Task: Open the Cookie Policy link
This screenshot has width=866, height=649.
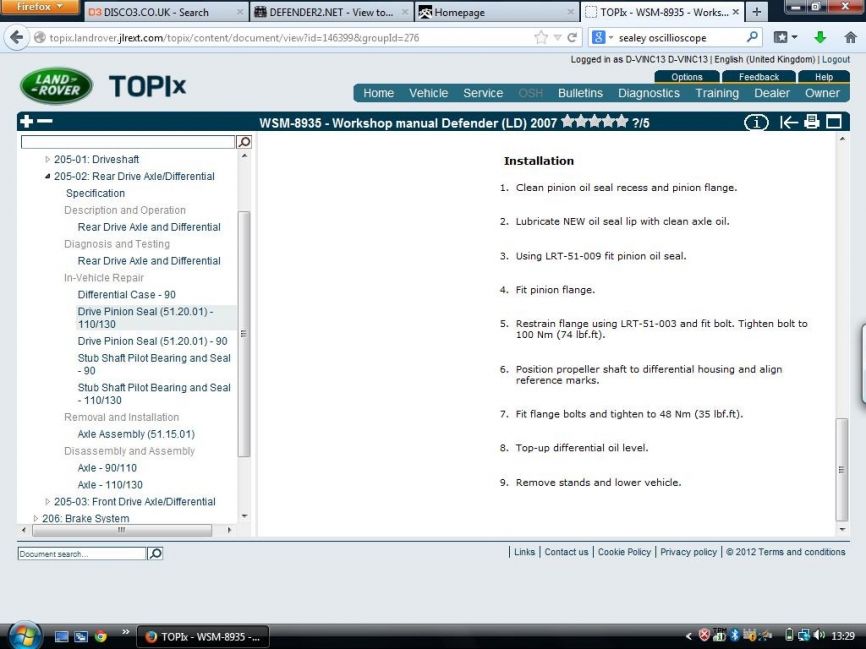Action: [624, 552]
